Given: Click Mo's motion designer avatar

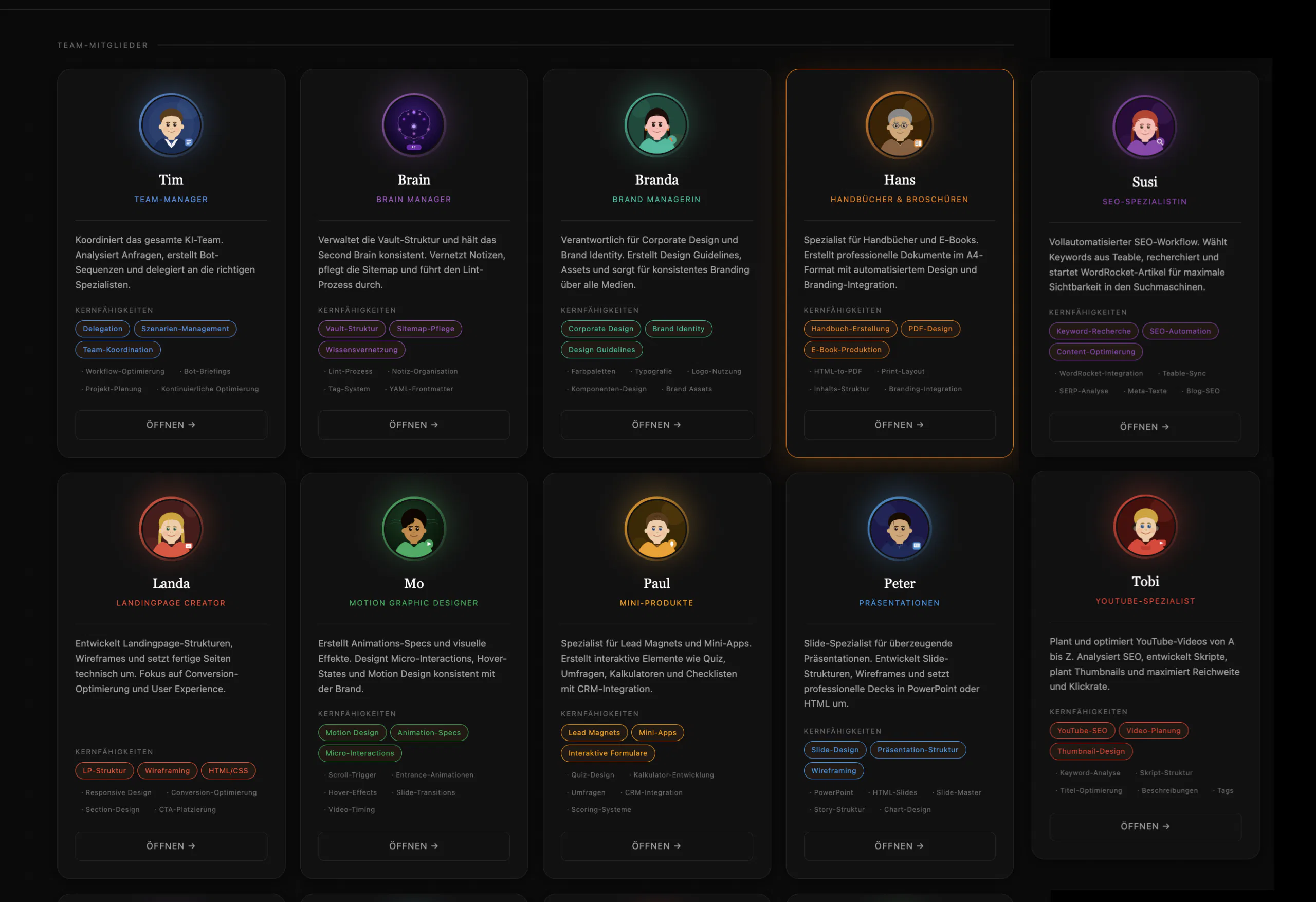Looking at the screenshot, I should 413,529.
